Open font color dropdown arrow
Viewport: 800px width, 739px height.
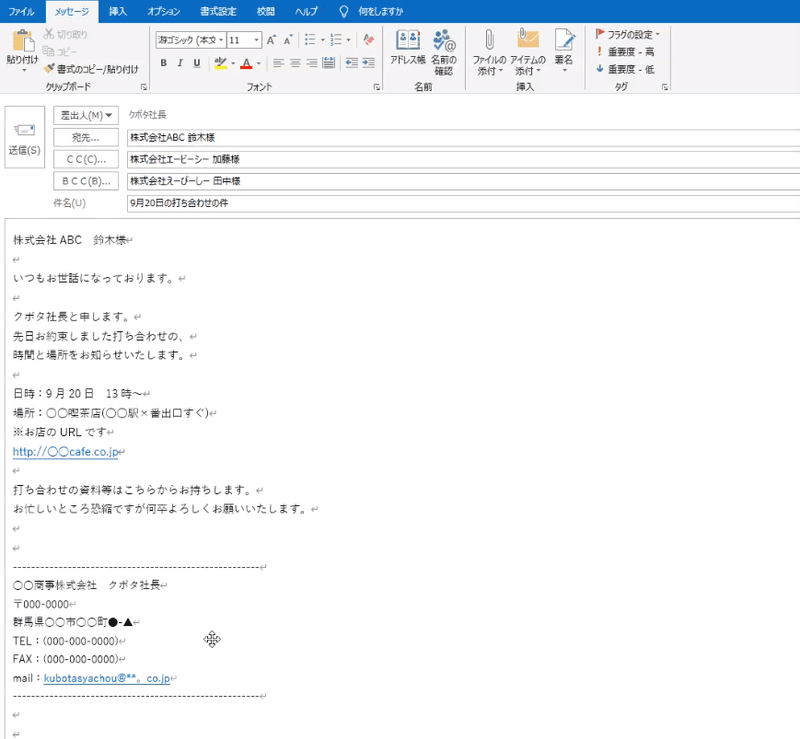[259, 63]
